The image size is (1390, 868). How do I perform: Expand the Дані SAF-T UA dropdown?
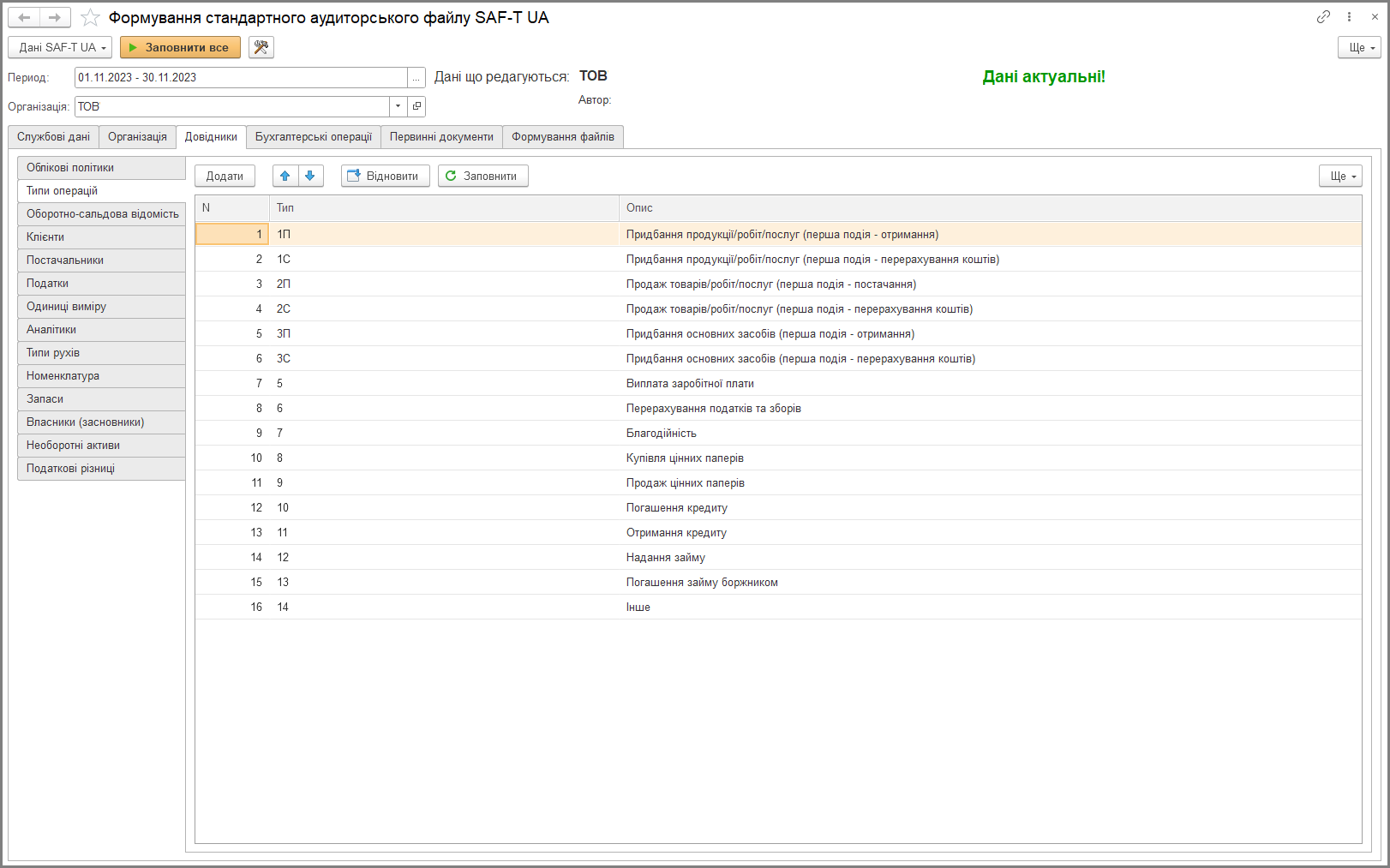click(60, 47)
